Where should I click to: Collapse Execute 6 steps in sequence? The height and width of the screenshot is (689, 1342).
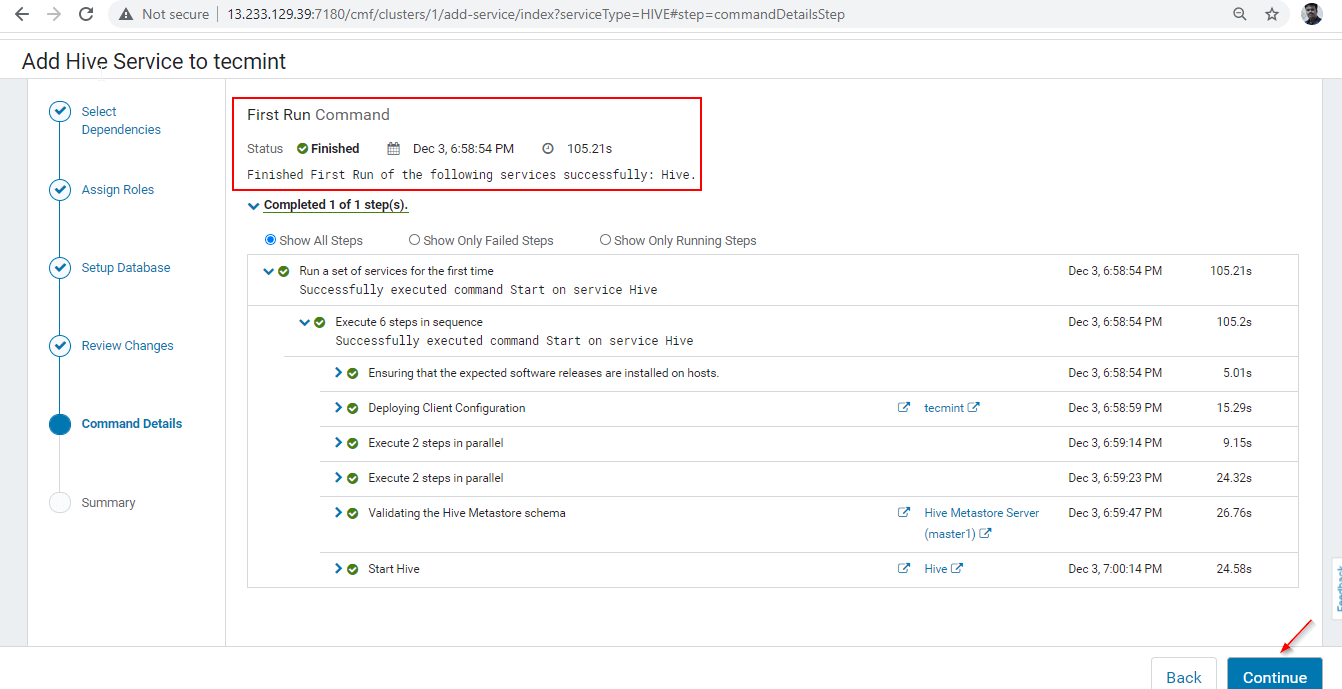[x=304, y=322]
